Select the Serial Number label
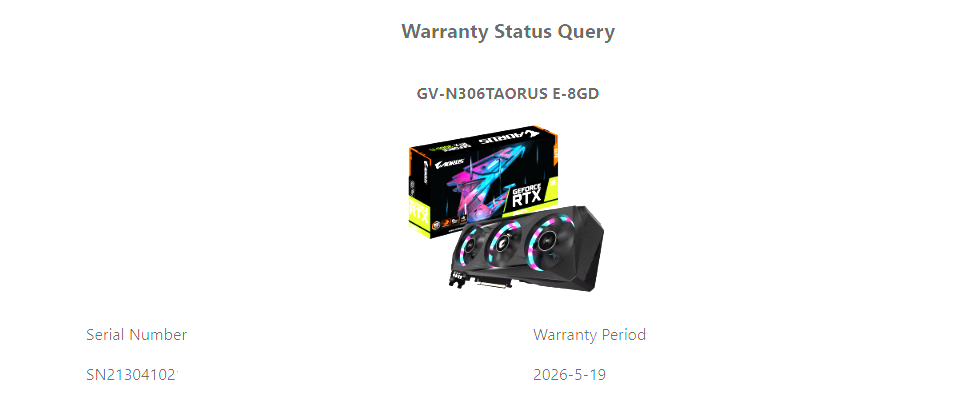The width and height of the screenshot is (958, 408). [136, 335]
